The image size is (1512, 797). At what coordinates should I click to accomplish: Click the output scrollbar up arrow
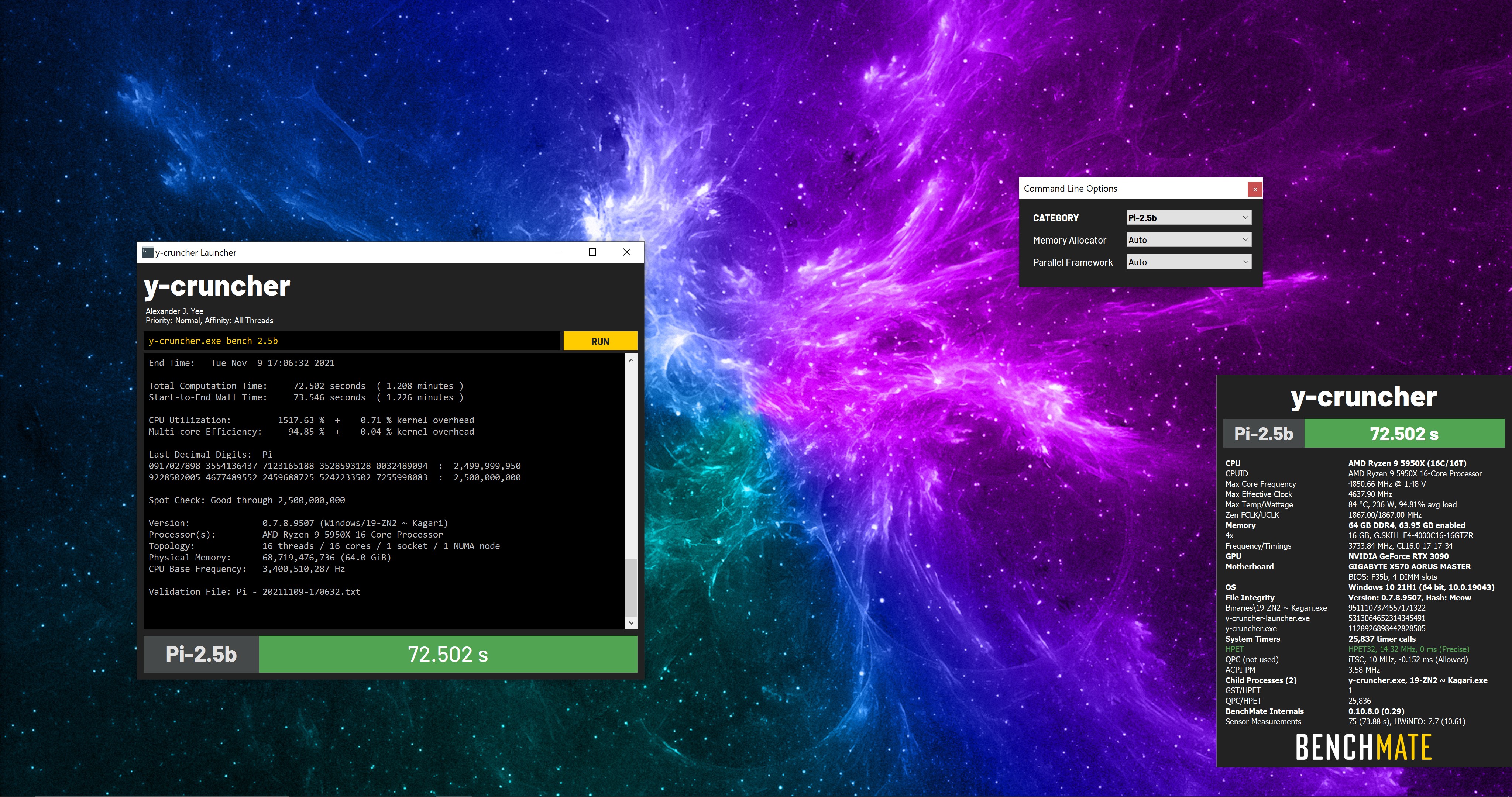click(631, 360)
